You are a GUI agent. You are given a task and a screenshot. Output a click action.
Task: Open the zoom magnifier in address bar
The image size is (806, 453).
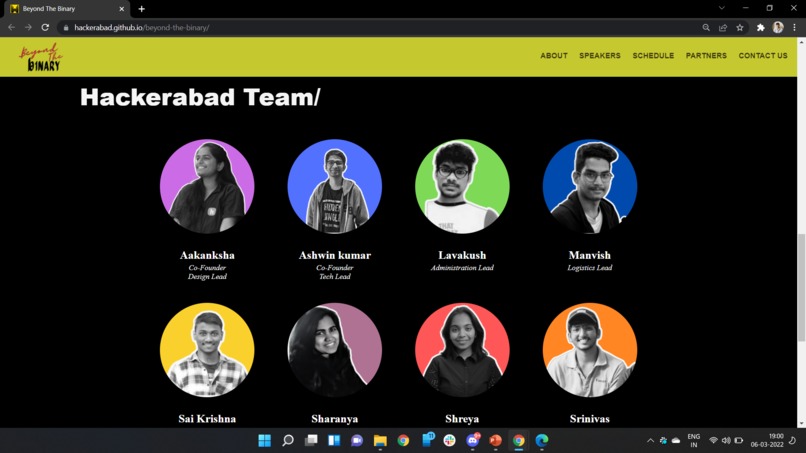click(x=706, y=28)
